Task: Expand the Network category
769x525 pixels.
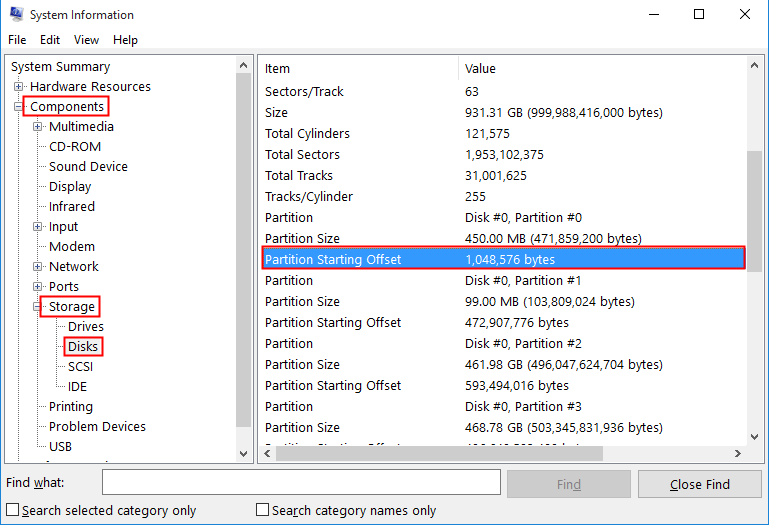Action: point(37,266)
